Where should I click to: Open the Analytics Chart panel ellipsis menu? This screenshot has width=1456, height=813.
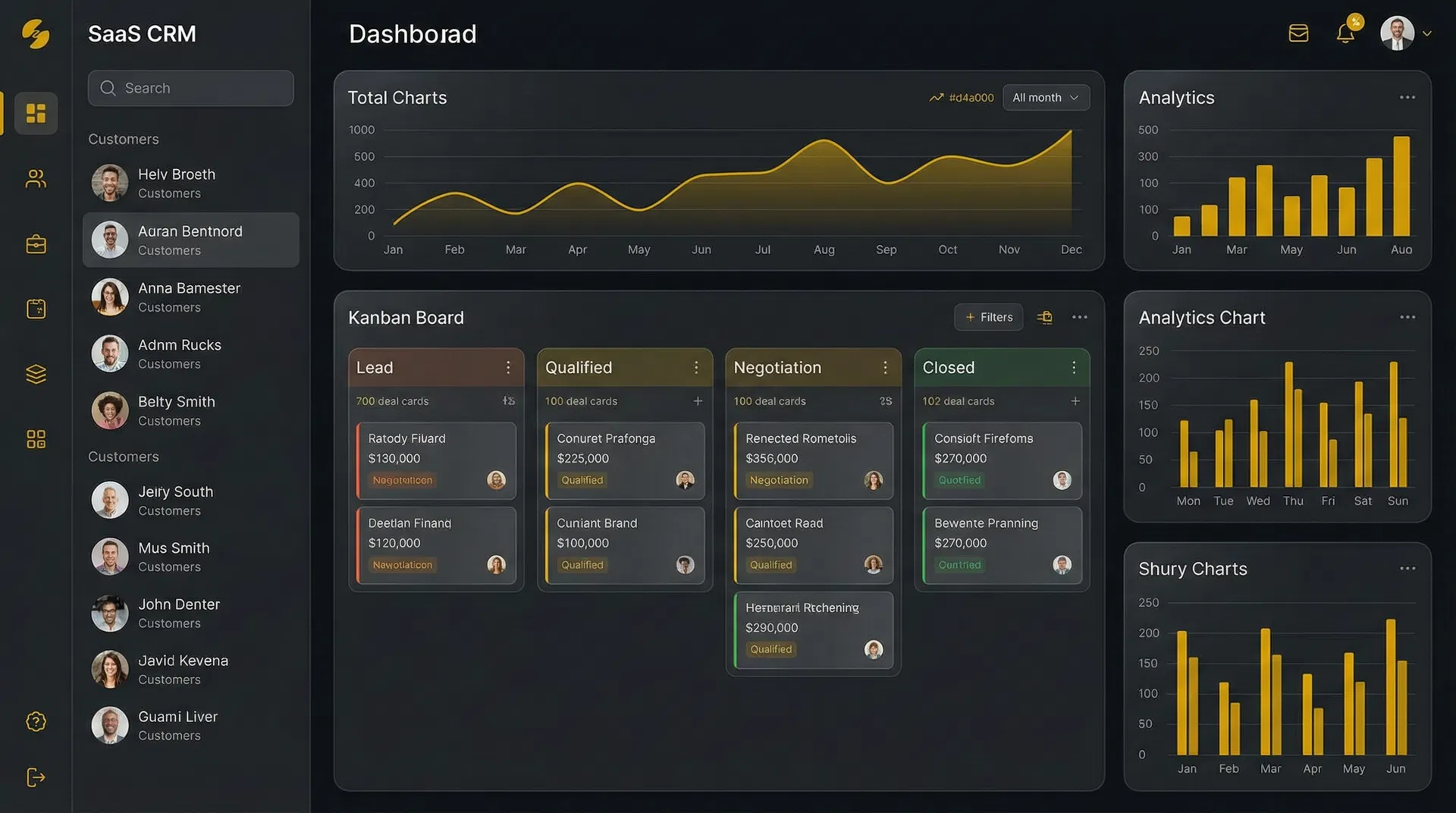[x=1407, y=317]
